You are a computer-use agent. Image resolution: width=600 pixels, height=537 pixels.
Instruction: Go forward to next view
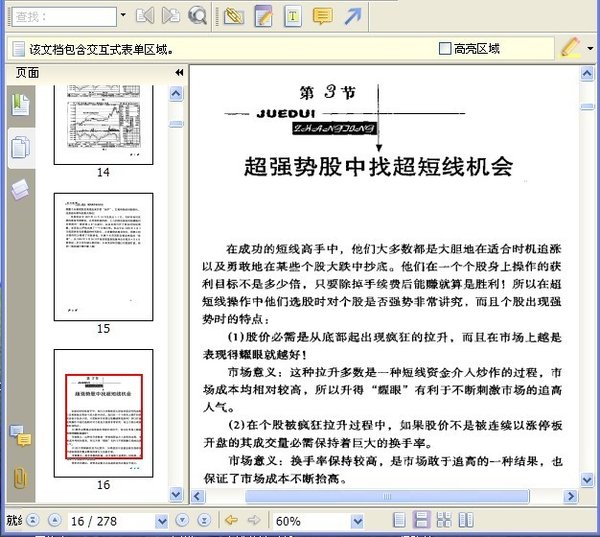pos(254,520)
